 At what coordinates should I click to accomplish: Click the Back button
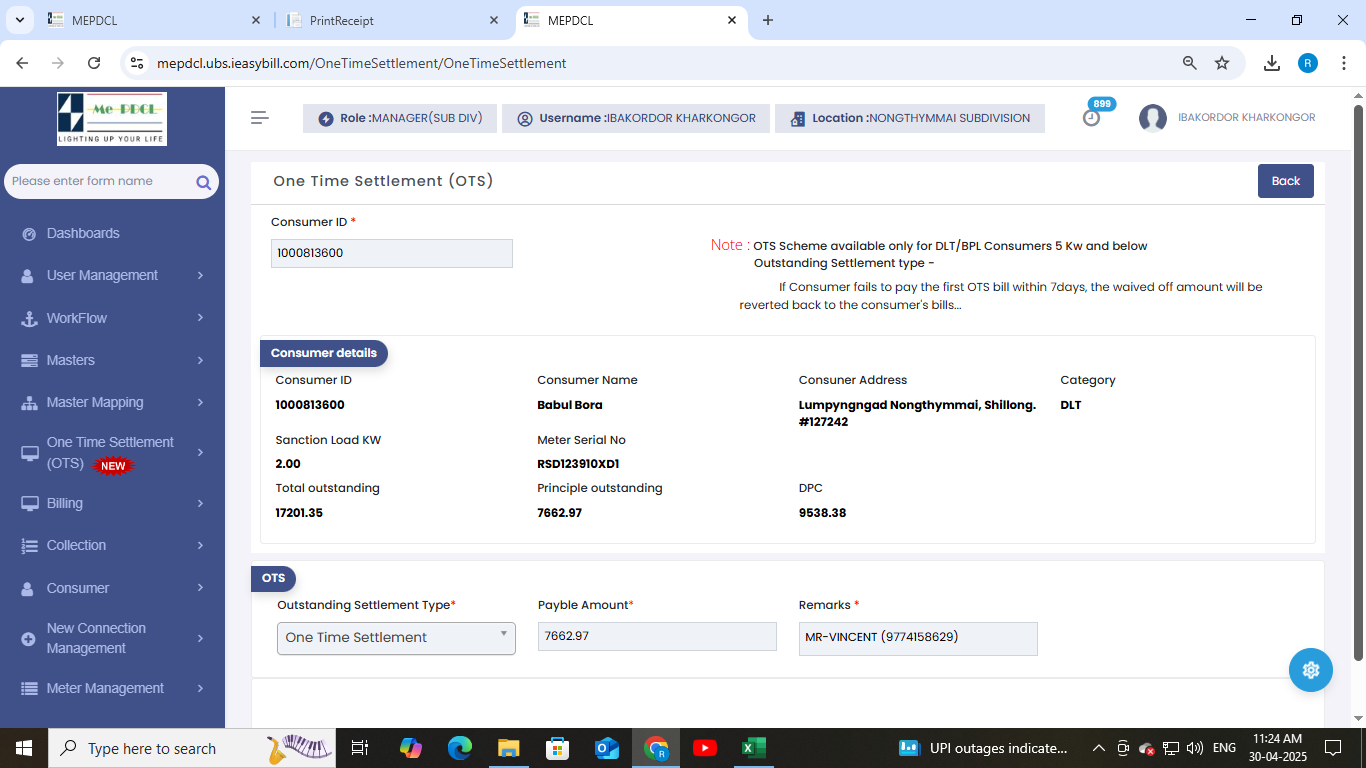point(1286,181)
